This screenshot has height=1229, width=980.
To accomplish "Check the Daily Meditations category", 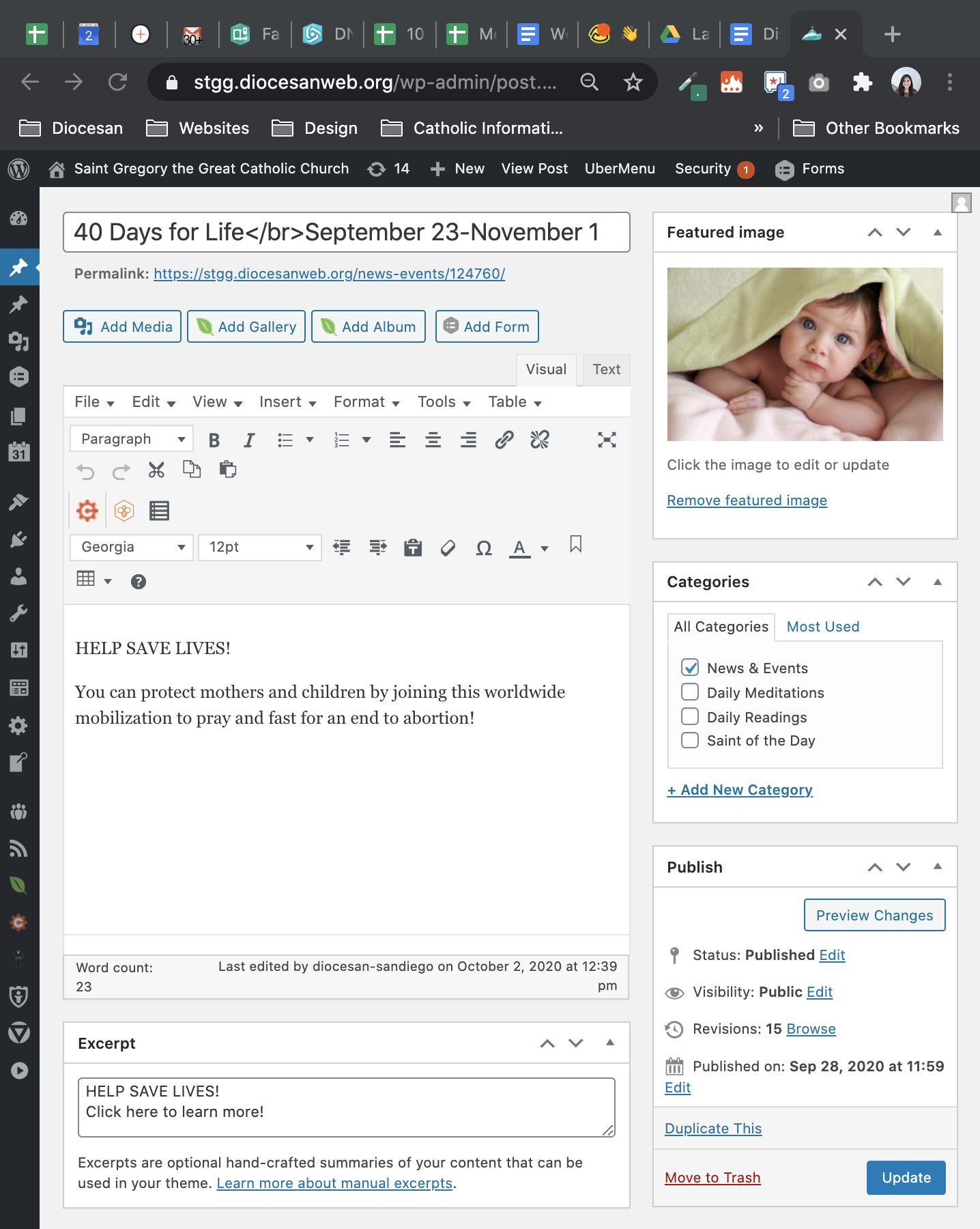I will coord(690,692).
